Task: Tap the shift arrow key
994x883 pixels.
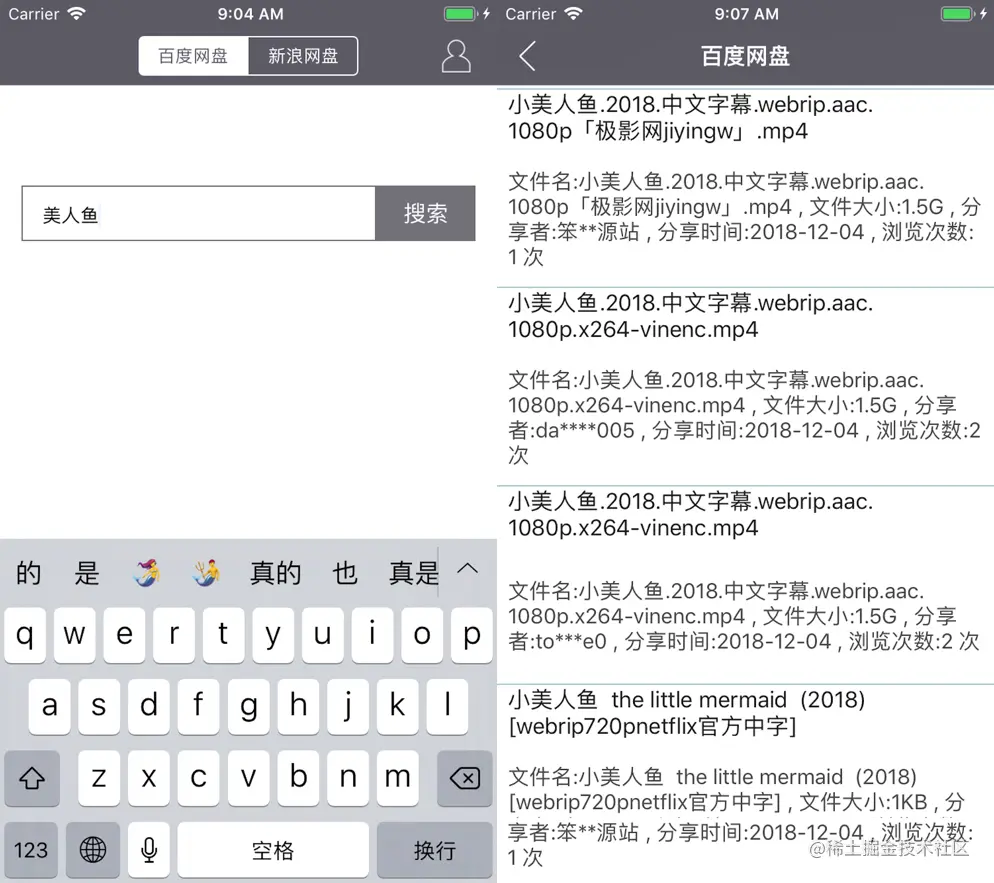Action: [32, 778]
